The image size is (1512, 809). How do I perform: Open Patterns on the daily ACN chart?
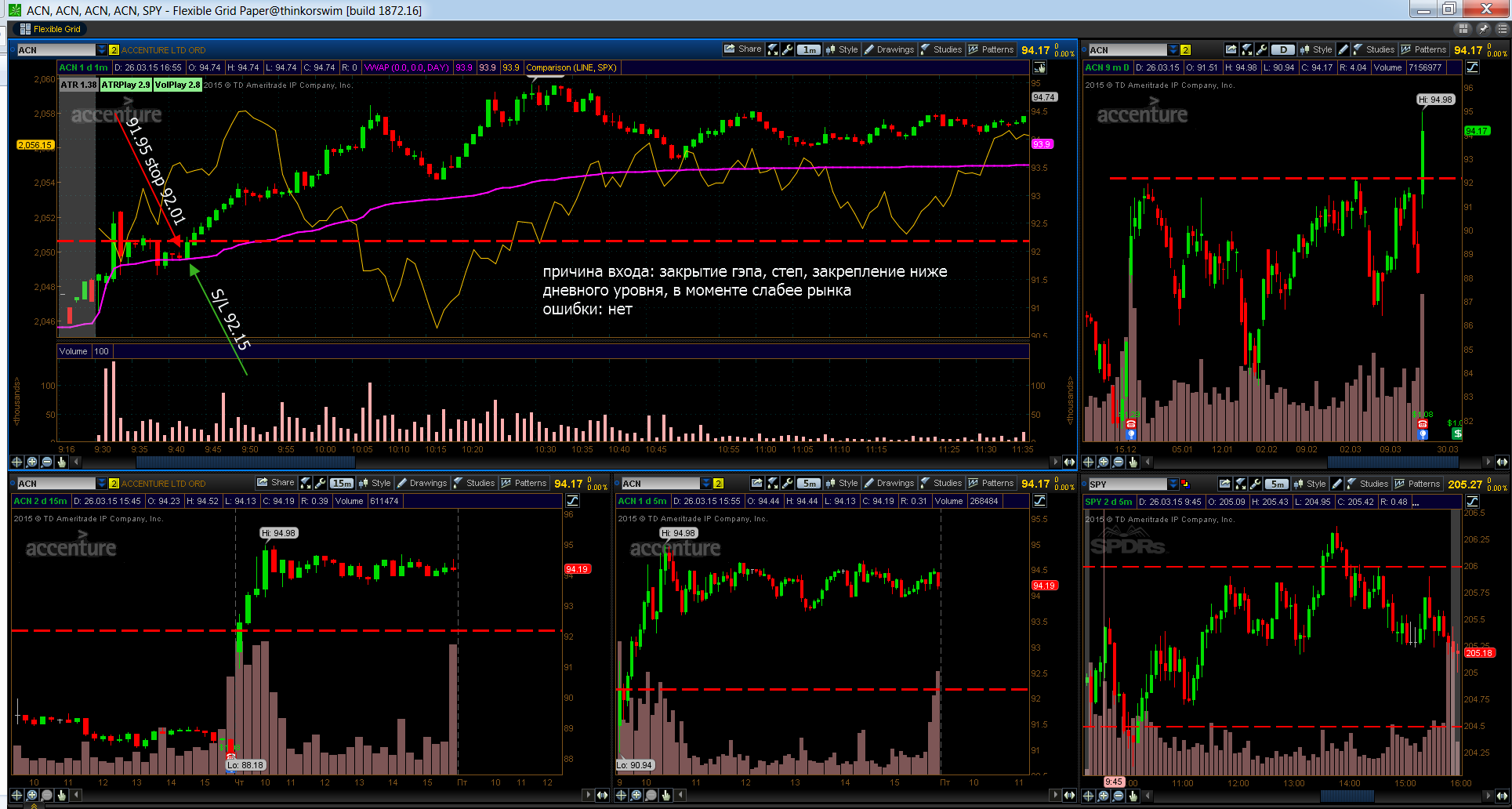pos(1423,49)
